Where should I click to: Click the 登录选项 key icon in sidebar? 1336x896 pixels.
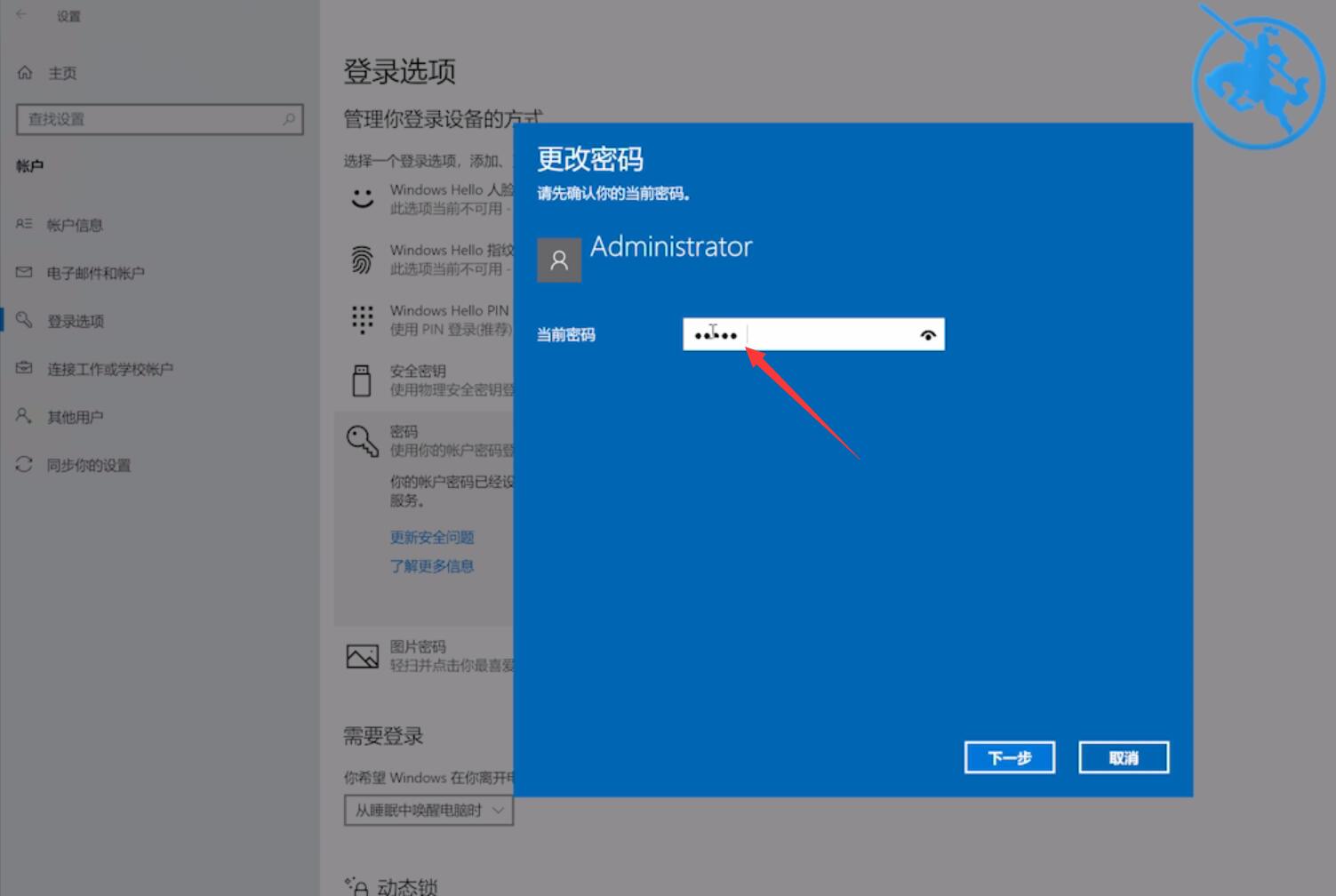[x=24, y=320]
